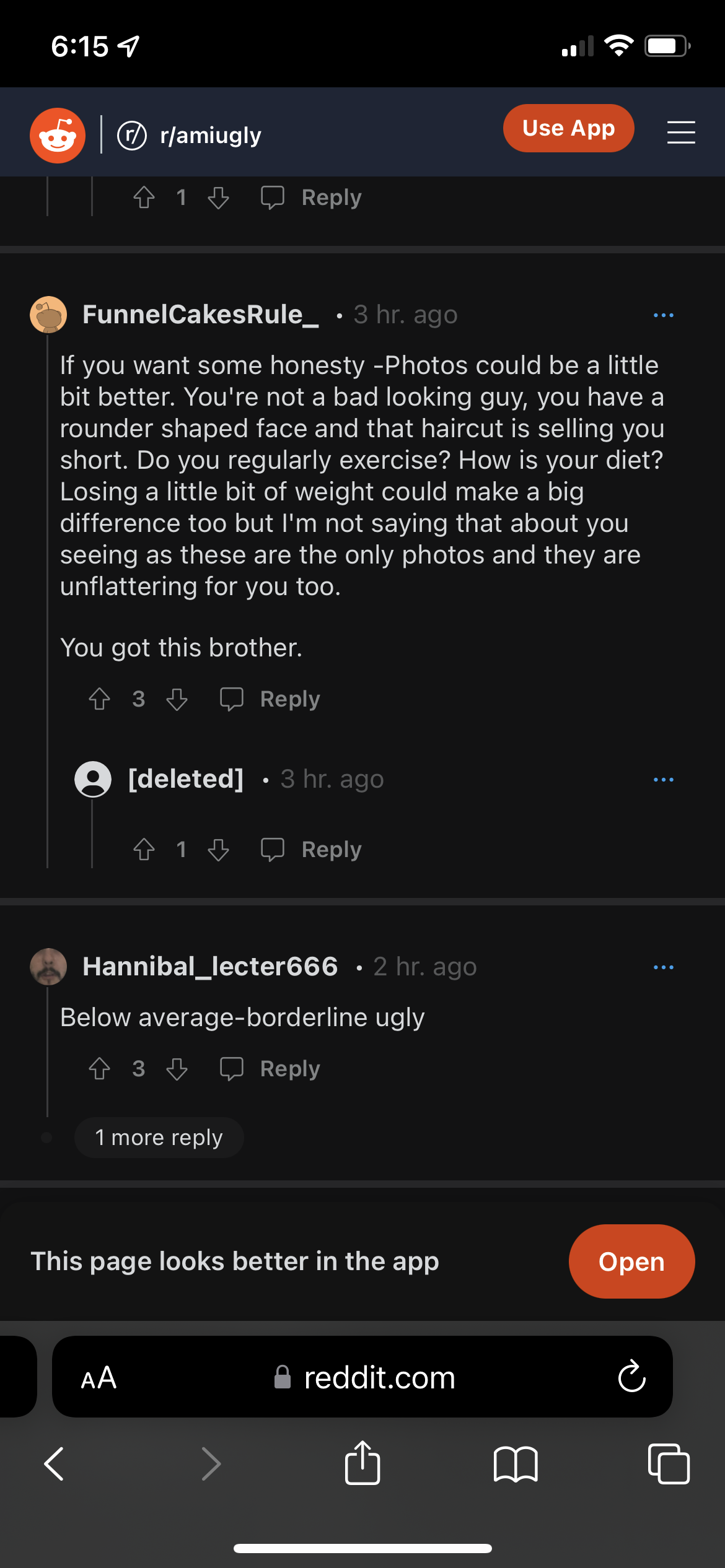Tap the Use App button
The height and width of the screenshot is (1568, 725).
point(568,128)
